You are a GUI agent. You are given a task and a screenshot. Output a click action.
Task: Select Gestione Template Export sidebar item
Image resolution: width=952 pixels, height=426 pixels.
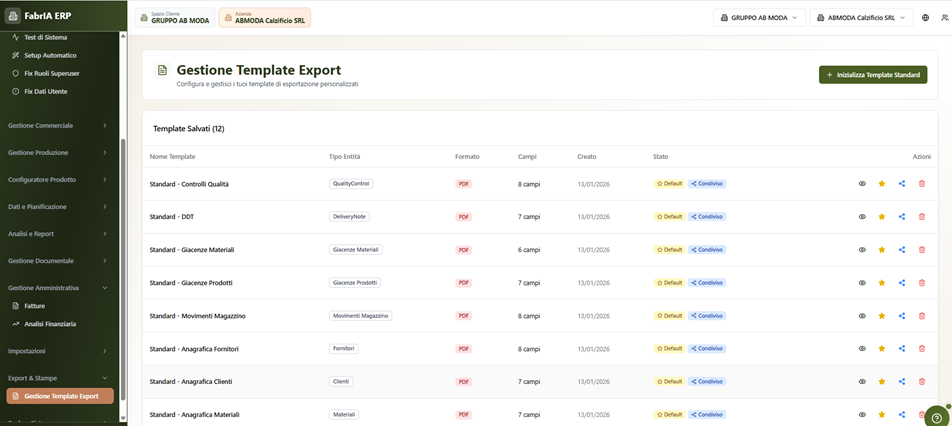point(60,396)
